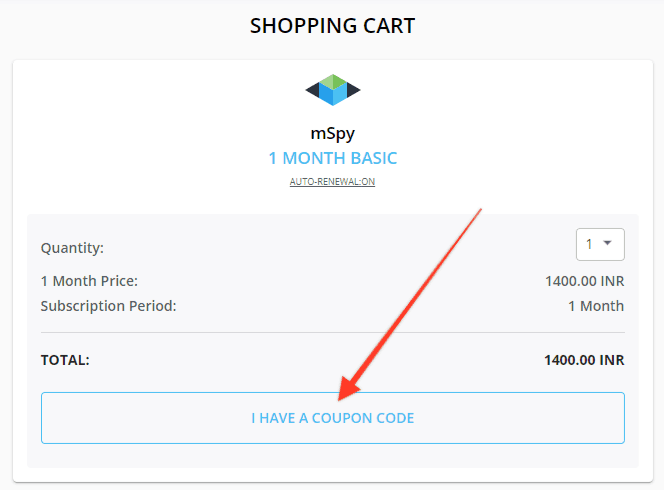
Task: Open the Quantity dropdown arrow
Action: pyautogui.click(x=608, y=243)
